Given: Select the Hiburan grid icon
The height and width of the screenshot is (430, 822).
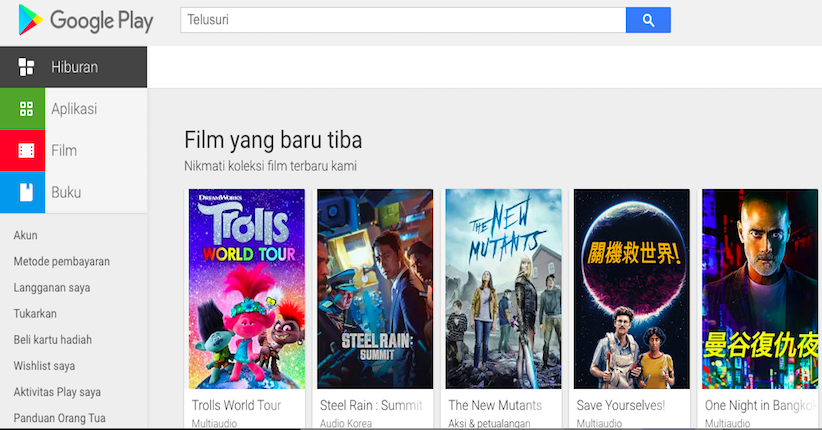Looking at the screenshot, I should [x=26, y=67].
